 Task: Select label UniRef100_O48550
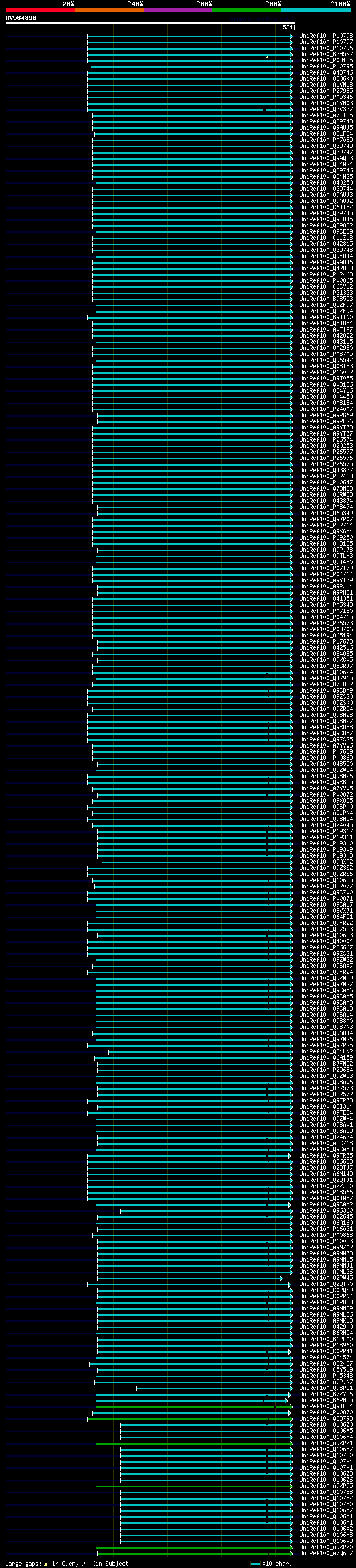click(326, 764)
